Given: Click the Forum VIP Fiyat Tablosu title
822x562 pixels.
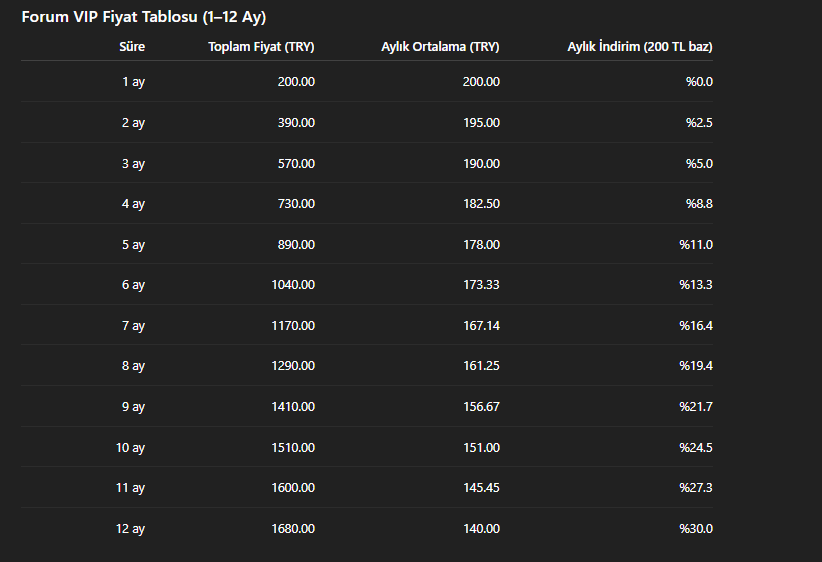Looking at the screenshot, I should click(x=144, y=17).
